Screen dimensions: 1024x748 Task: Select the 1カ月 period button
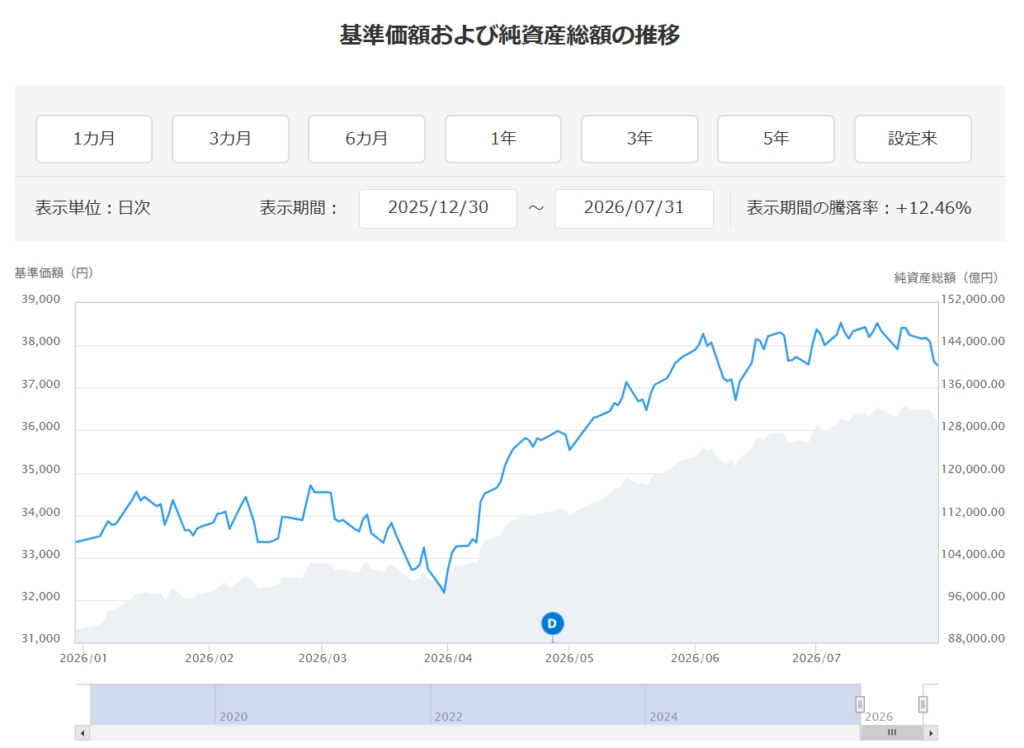(94, 138)
